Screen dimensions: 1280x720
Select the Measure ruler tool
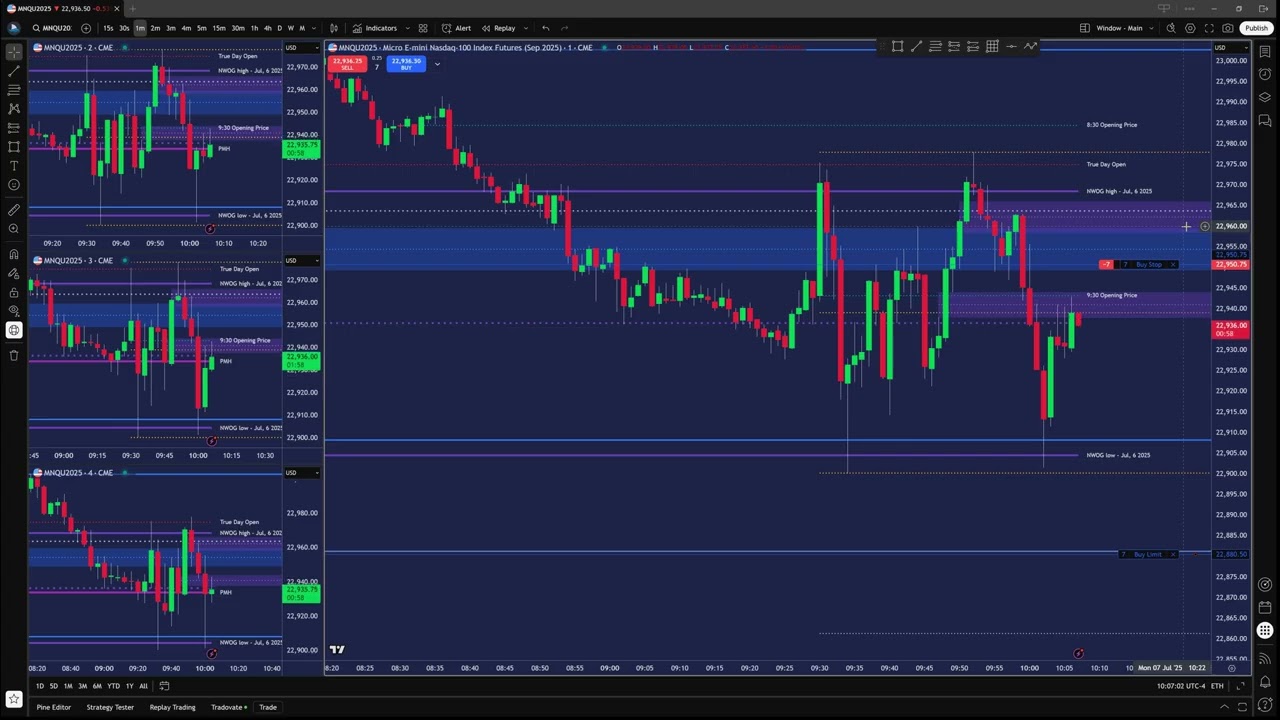[x=14, y=210]
